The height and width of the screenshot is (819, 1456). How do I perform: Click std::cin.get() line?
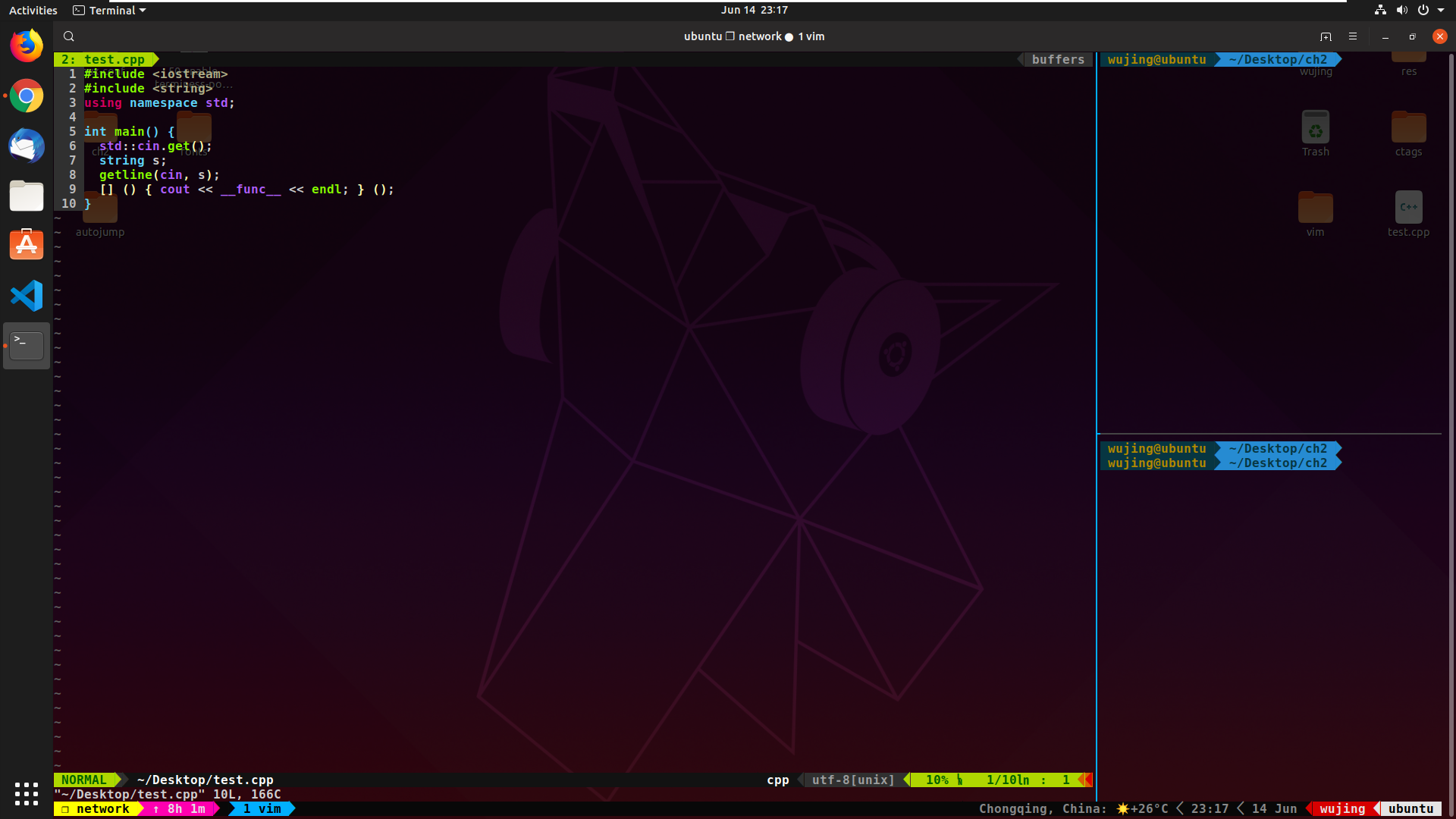point(155,146)
